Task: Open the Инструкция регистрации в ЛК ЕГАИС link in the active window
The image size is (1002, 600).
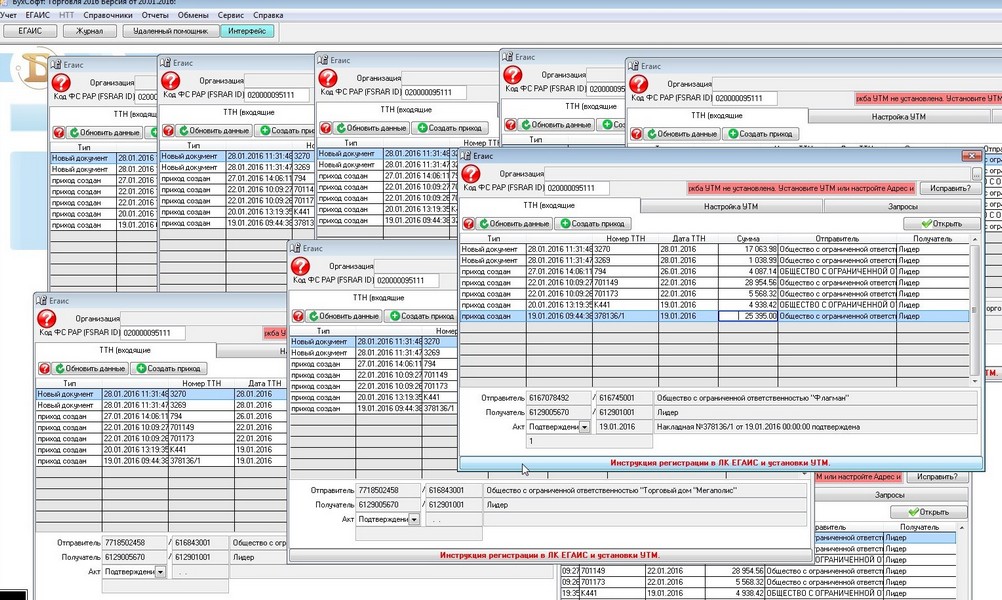Action: click(x=720, y=463)
